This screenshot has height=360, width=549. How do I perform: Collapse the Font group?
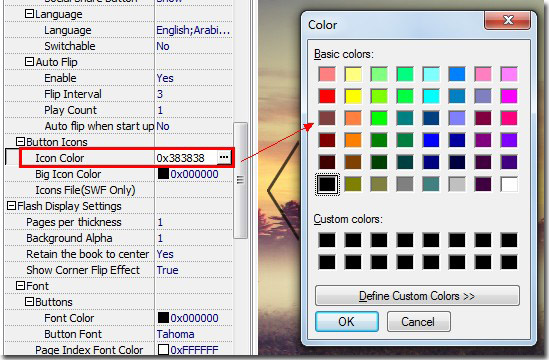20,285
